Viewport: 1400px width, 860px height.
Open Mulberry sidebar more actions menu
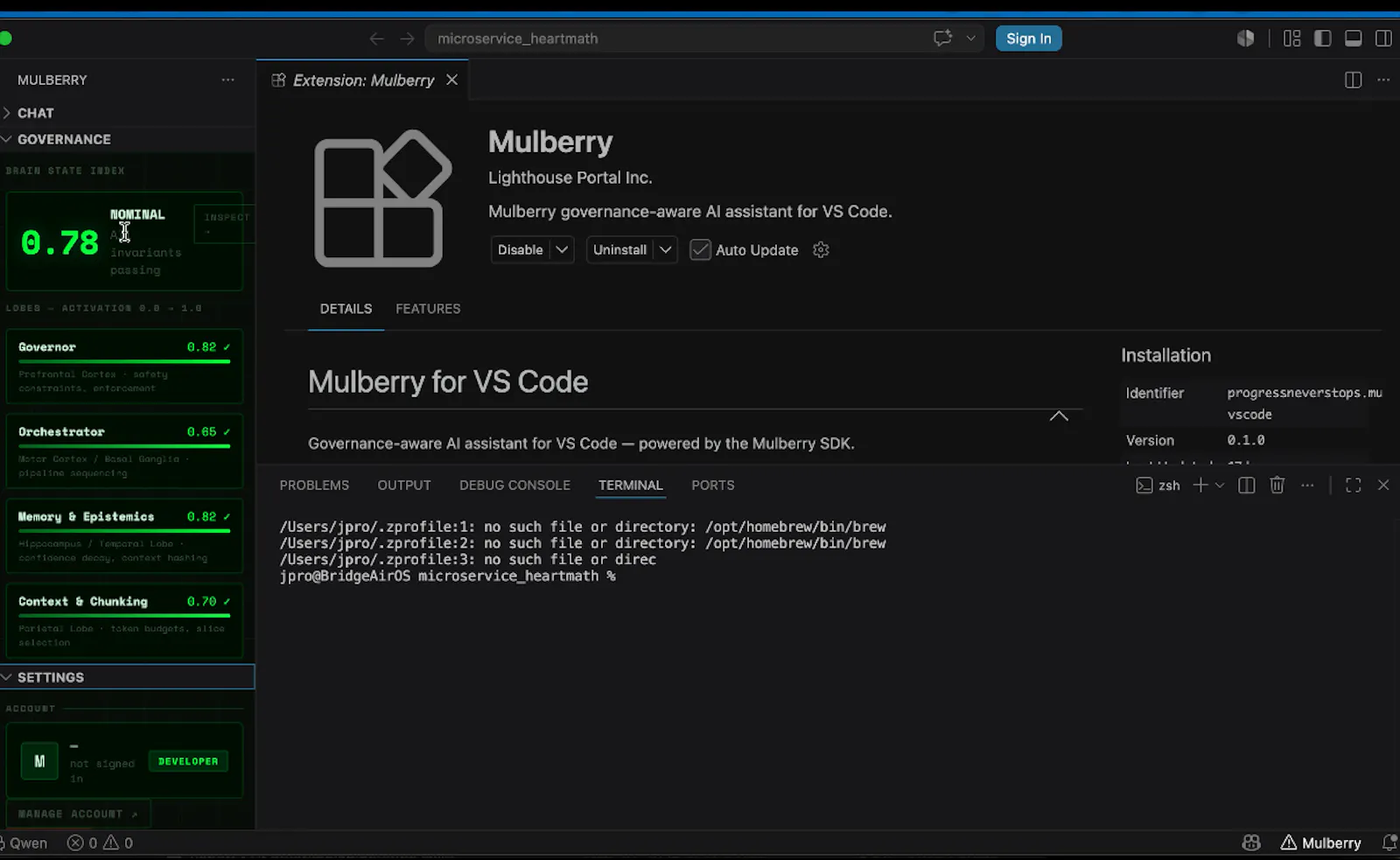pos(227,80)
